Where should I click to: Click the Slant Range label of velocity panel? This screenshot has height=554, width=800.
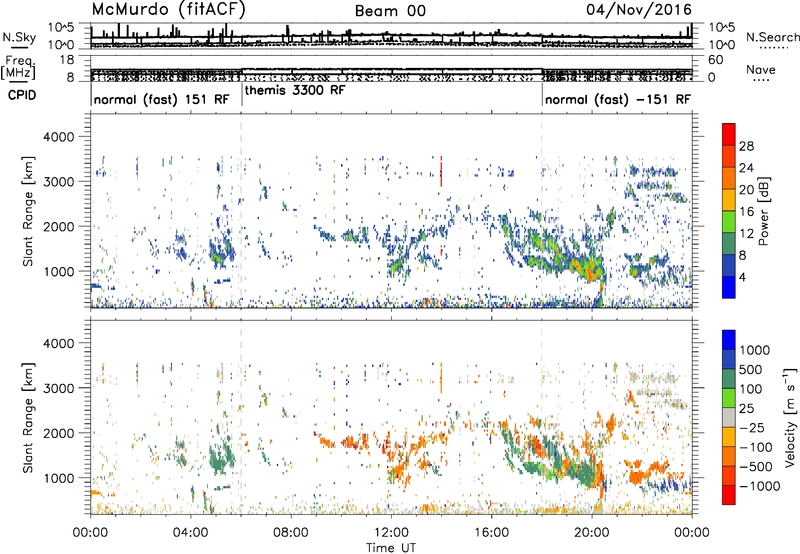pos(28,417)
